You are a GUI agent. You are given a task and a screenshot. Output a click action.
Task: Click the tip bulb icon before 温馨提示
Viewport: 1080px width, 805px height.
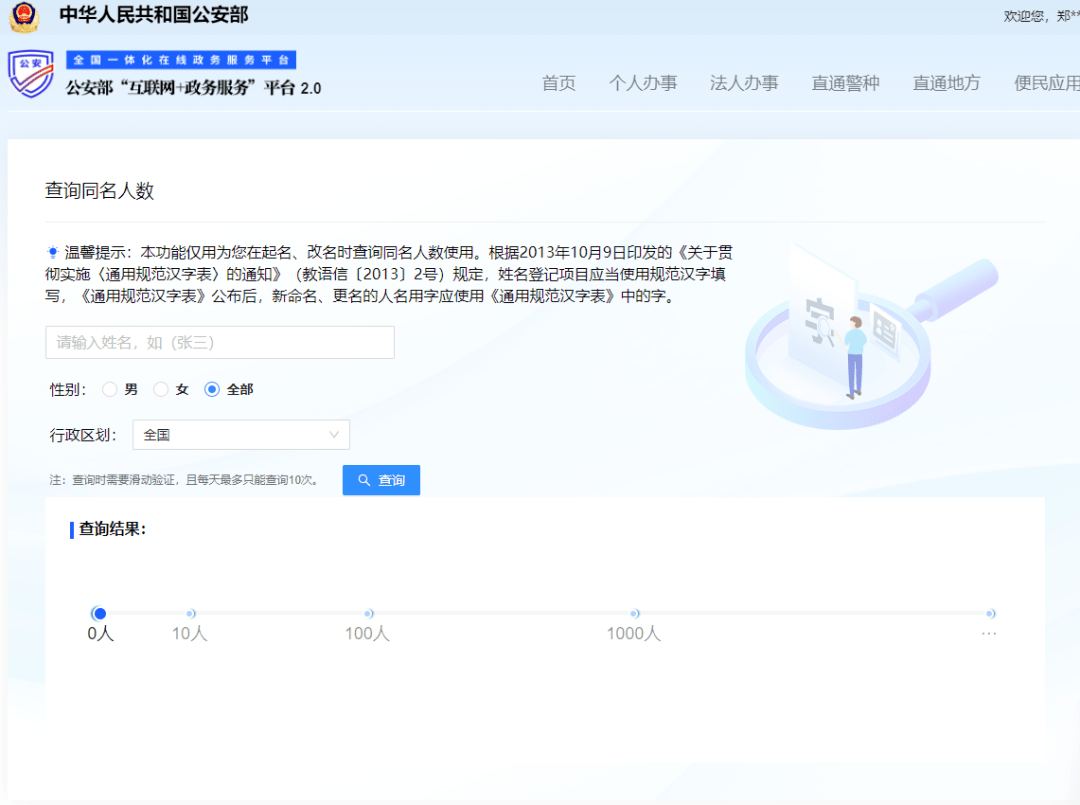coord(52,252)
